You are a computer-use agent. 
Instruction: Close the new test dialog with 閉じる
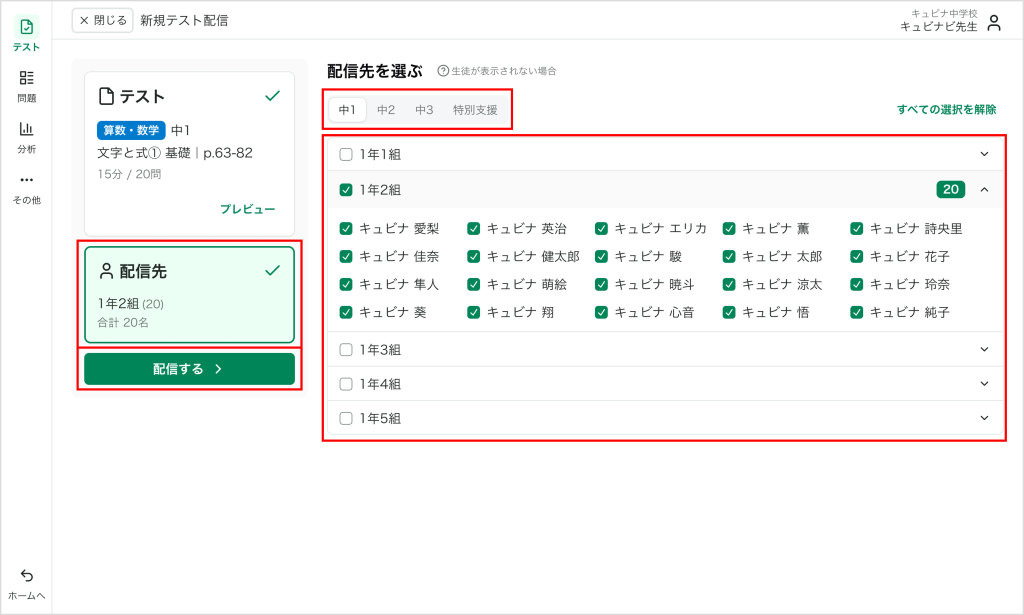click(103, 20)
